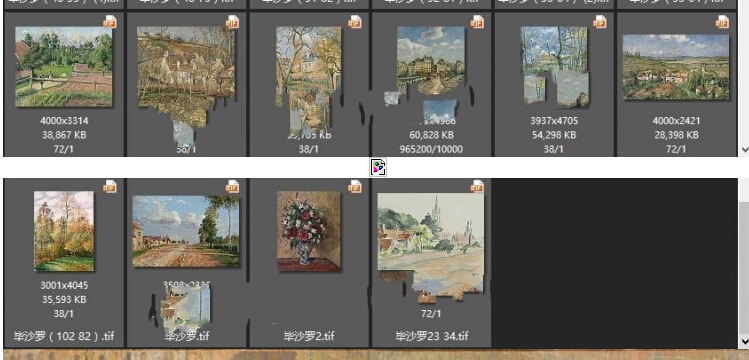Click TIF badge on 毕沙罗.tif tile
Viewport: 749px width, 360px height.
pyautogui.click(x=232, y=187)
